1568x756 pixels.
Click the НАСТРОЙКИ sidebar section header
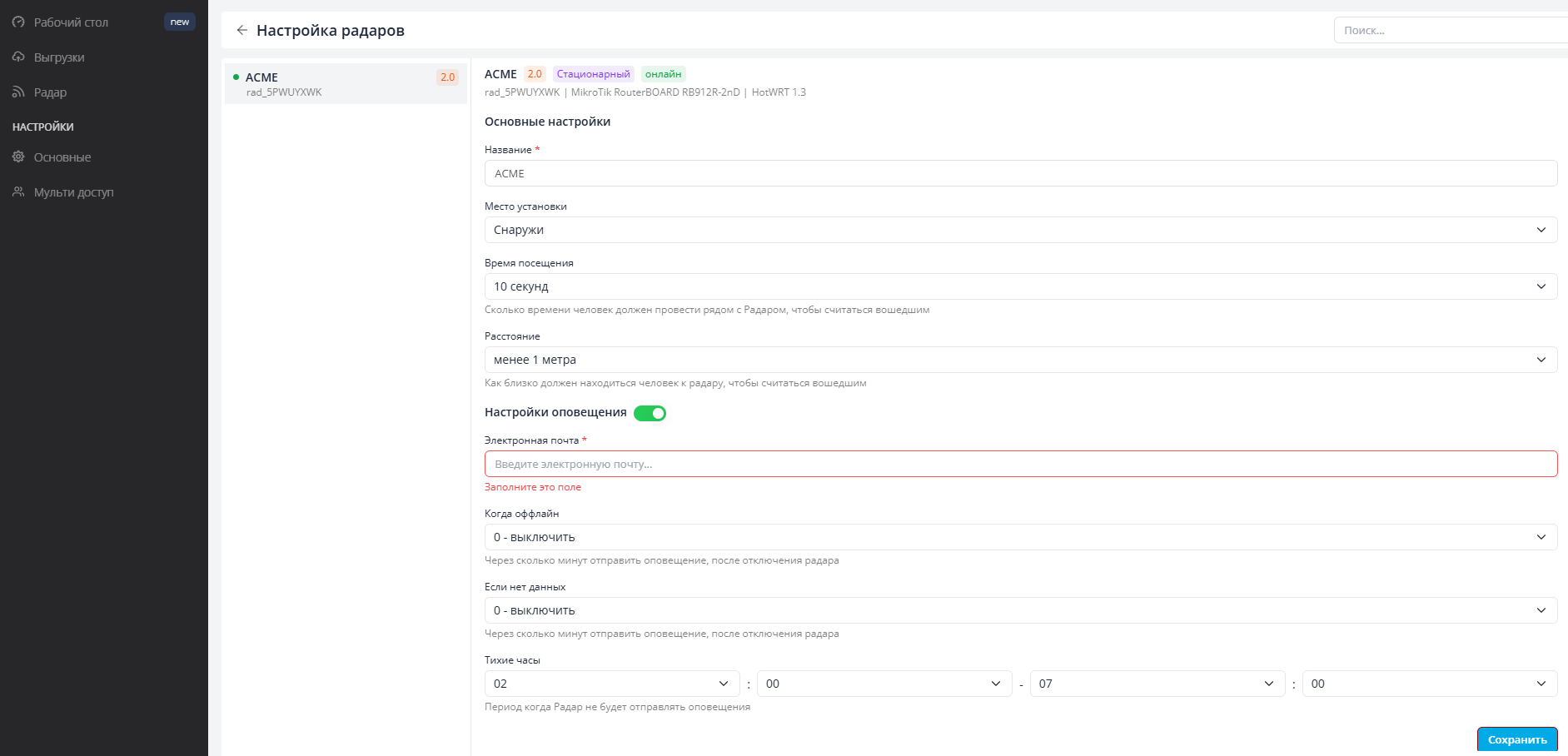43,127
